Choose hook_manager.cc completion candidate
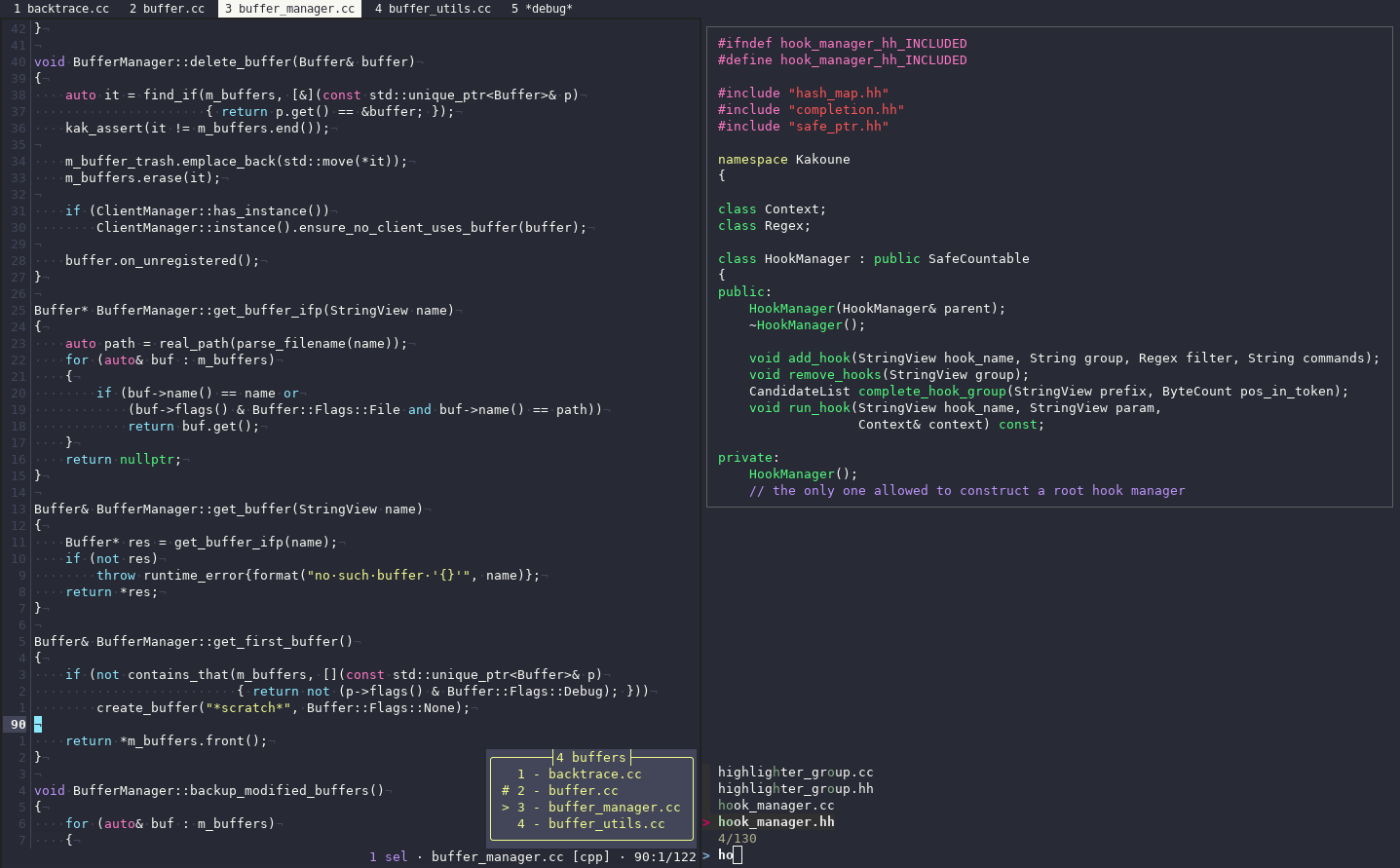 click(x=776, y=806)
